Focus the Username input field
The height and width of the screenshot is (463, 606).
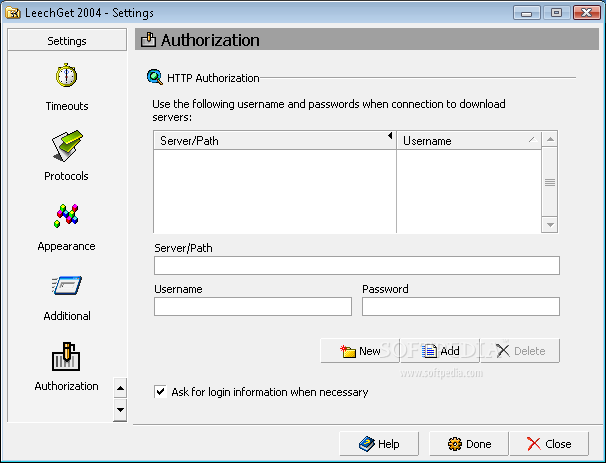click(x=253, y=306)
